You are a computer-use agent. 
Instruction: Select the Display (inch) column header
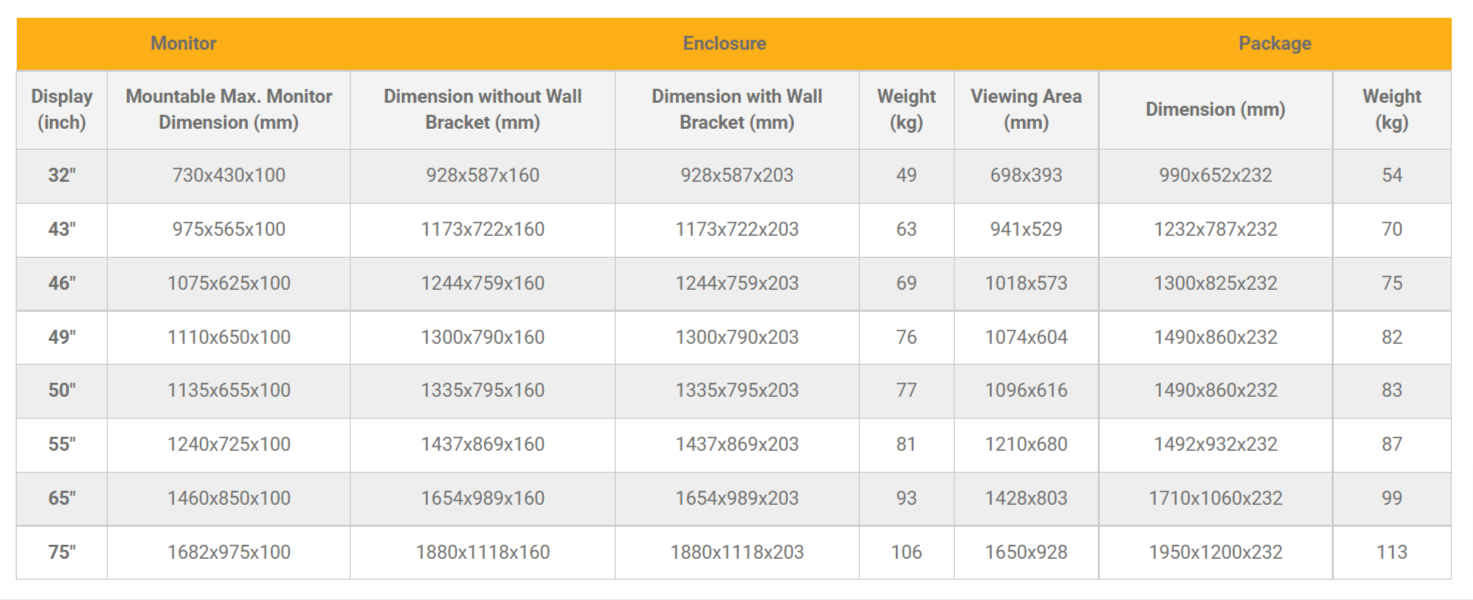pos(62,109)
